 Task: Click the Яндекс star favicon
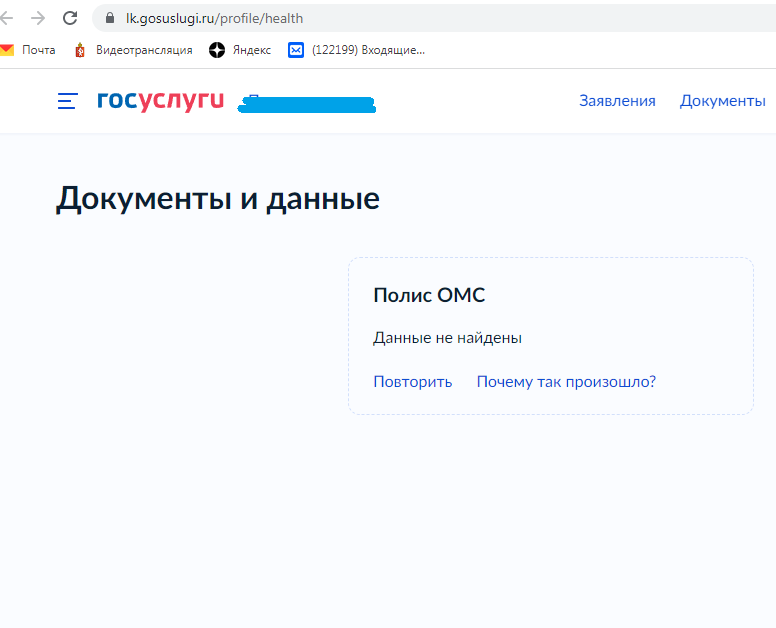[217, 50]
